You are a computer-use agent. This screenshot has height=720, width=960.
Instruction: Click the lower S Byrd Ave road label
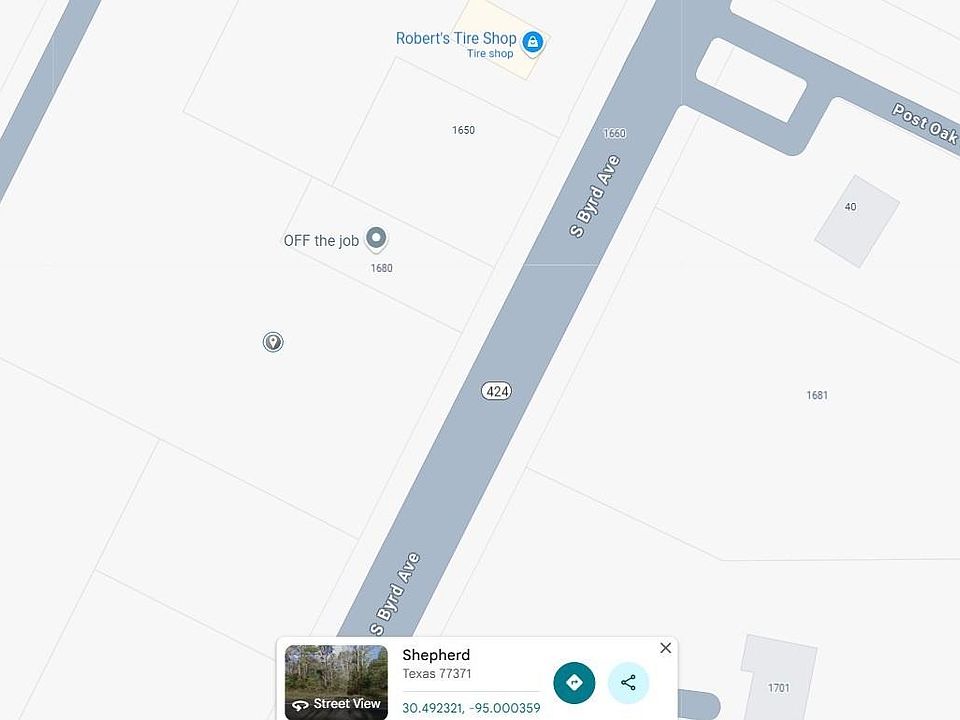coord(395,594)
